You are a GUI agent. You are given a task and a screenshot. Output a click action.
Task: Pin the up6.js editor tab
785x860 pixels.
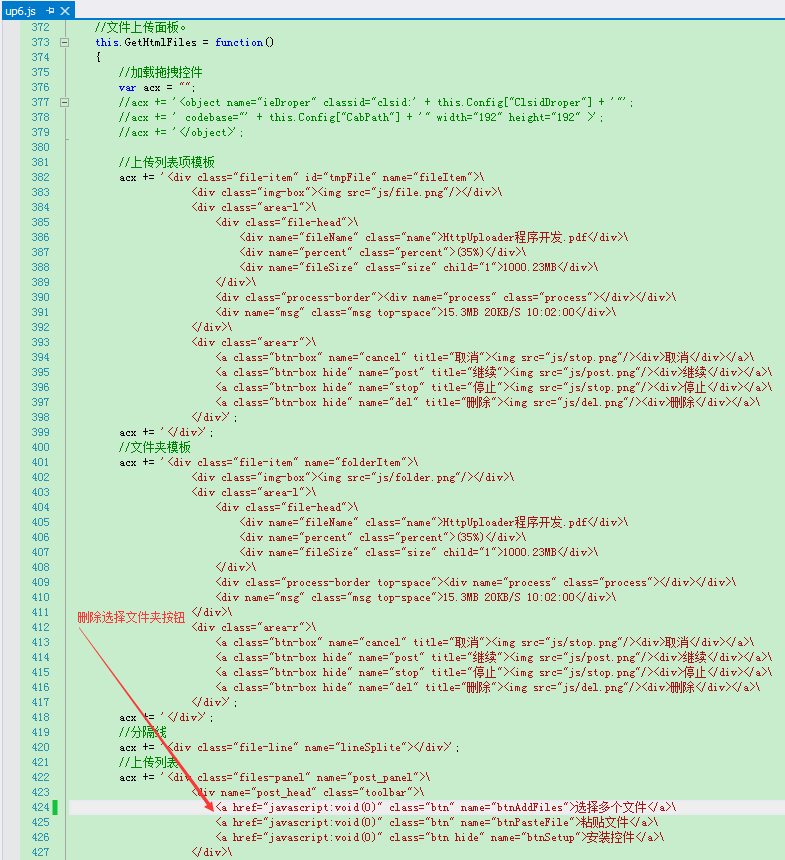click(50, 10)
